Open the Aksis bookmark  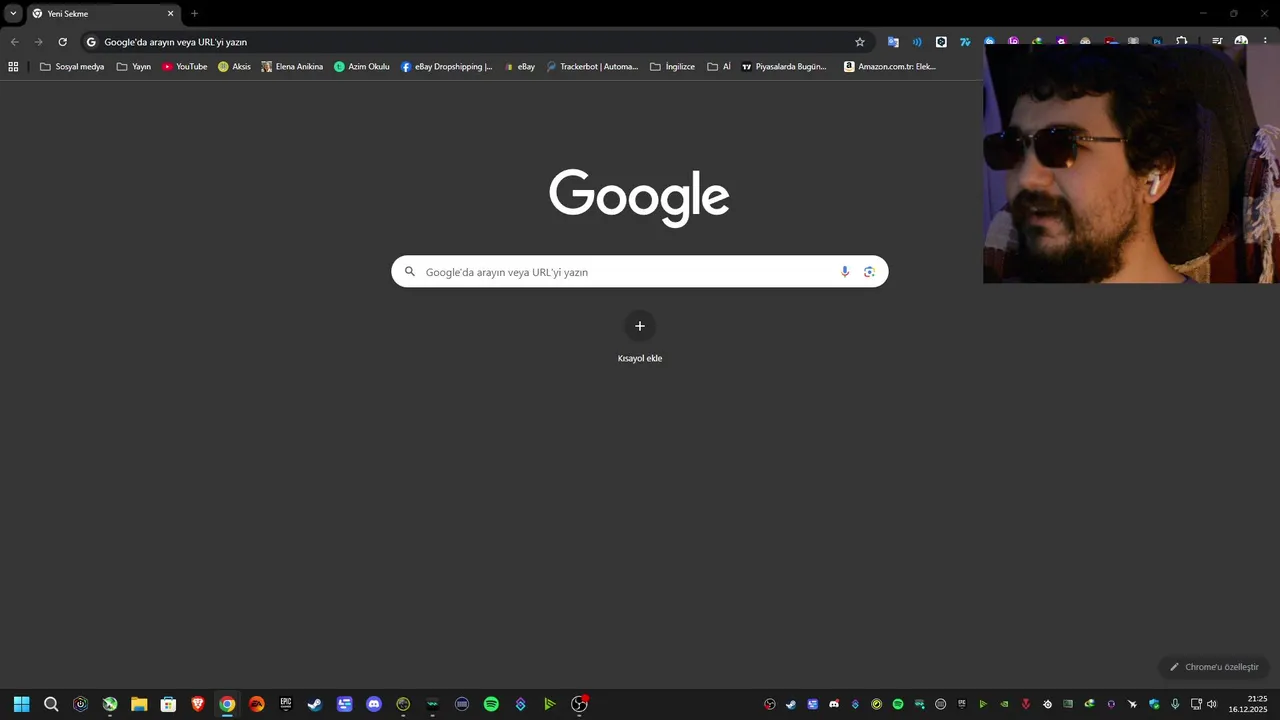pyautogui.click(x=234, y=67)
